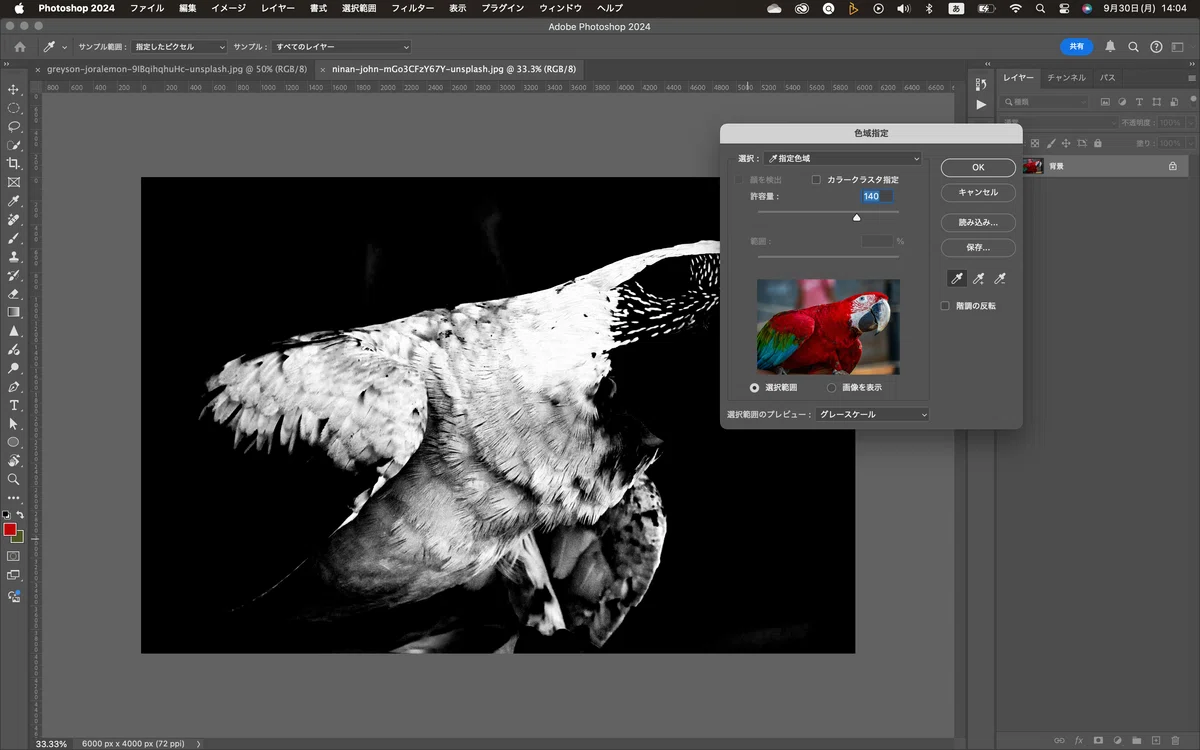Select the Horizontal Type tool

click(14, 405)
